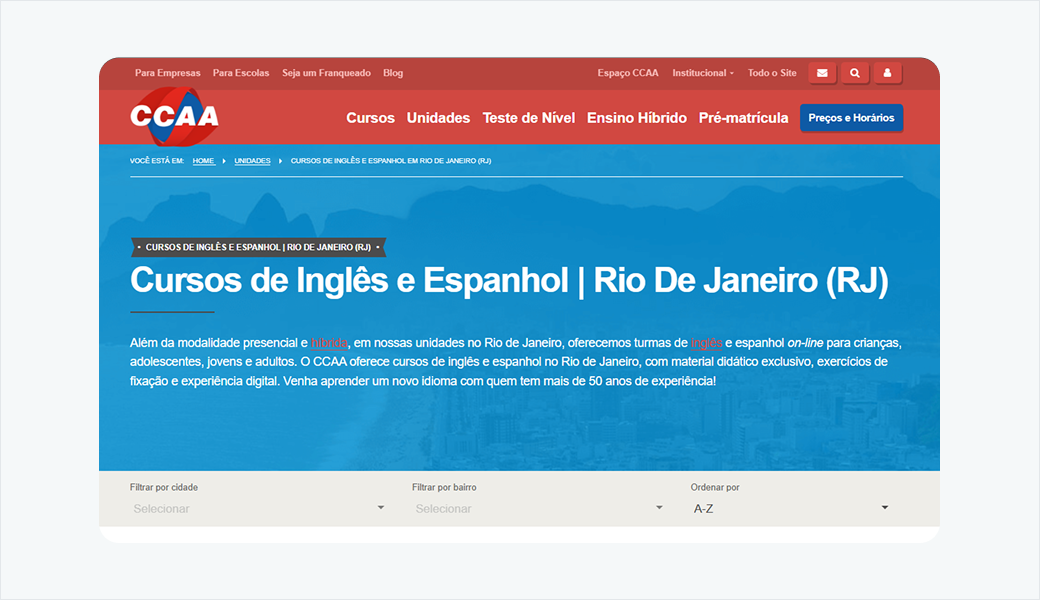Expand the Ordenar por A-Z dropdown
The image size is (1040, 600).
pos(790,508)
